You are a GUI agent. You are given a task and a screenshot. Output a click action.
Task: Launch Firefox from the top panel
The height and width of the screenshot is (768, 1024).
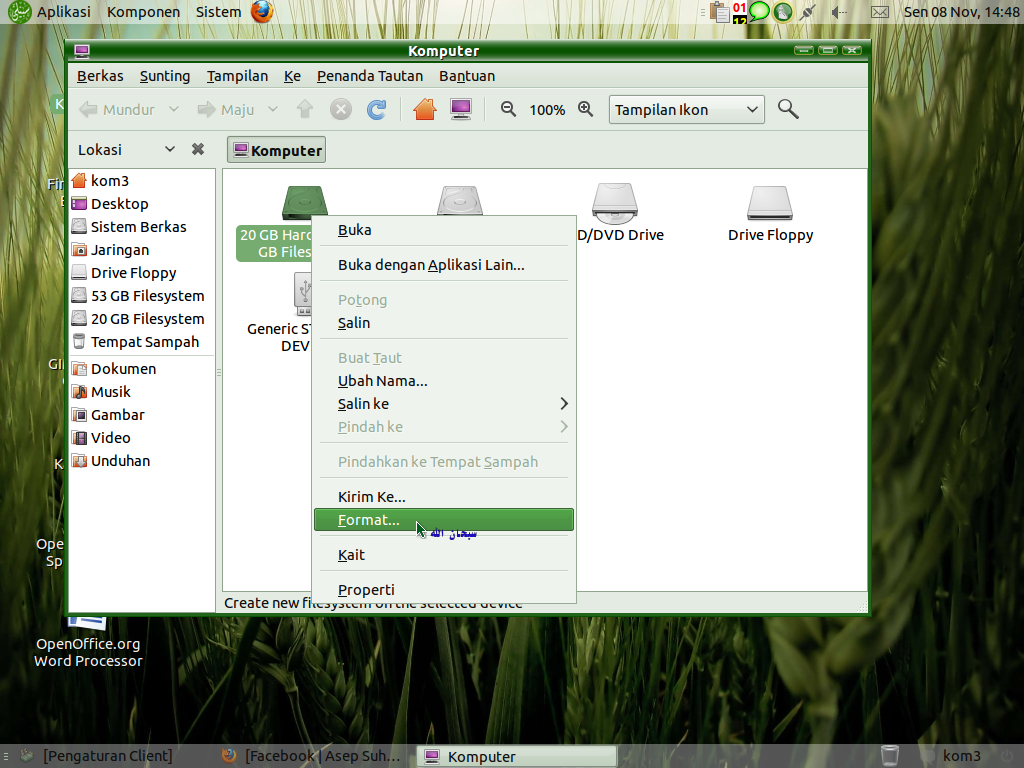263,12
